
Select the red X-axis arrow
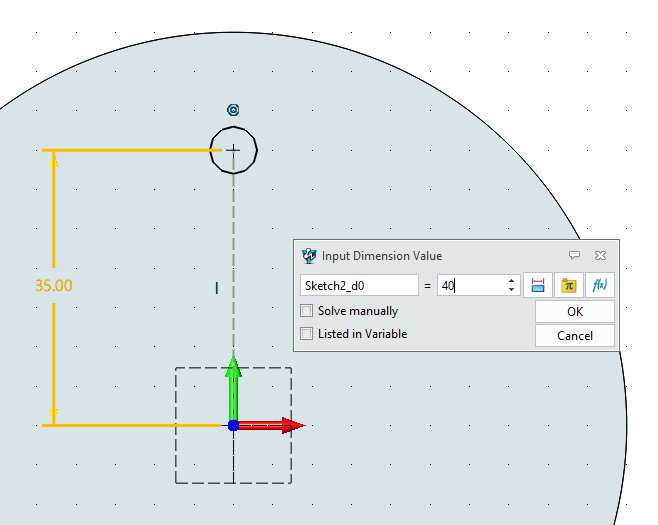click(272, 426)
